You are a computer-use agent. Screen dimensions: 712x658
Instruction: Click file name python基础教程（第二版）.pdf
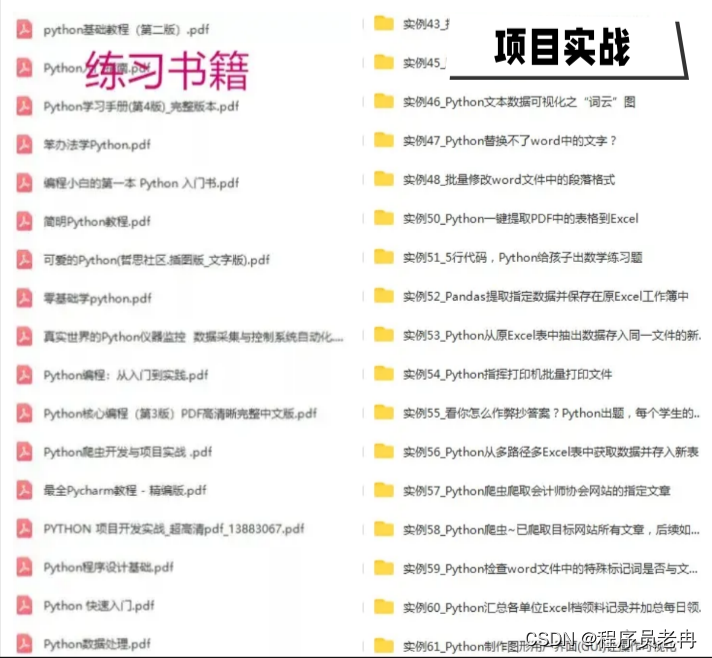(x=126, y=30)
